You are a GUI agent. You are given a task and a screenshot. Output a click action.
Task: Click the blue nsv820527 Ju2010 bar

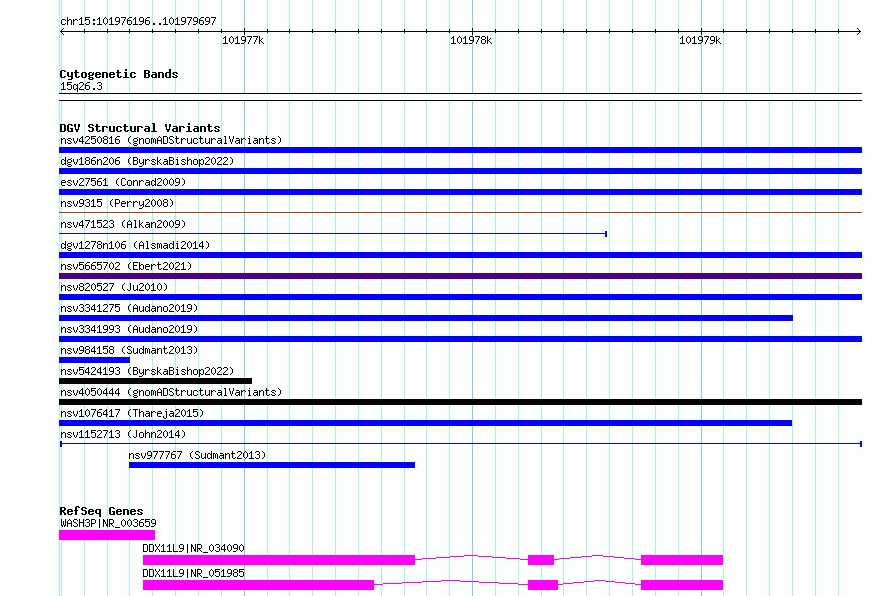(x=460, y=297)
